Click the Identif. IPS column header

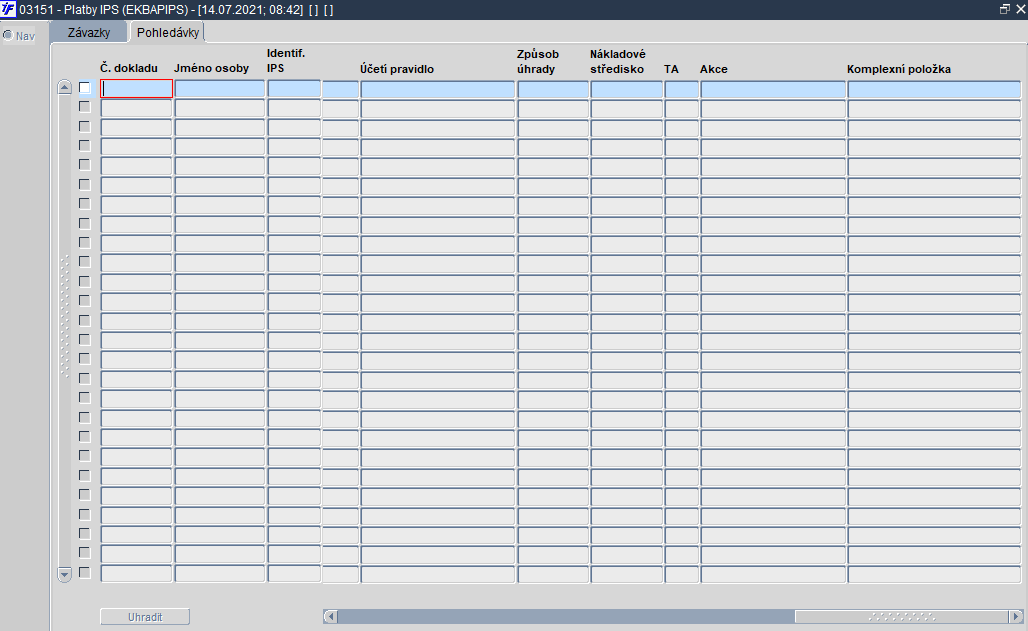tap(286, 60)
